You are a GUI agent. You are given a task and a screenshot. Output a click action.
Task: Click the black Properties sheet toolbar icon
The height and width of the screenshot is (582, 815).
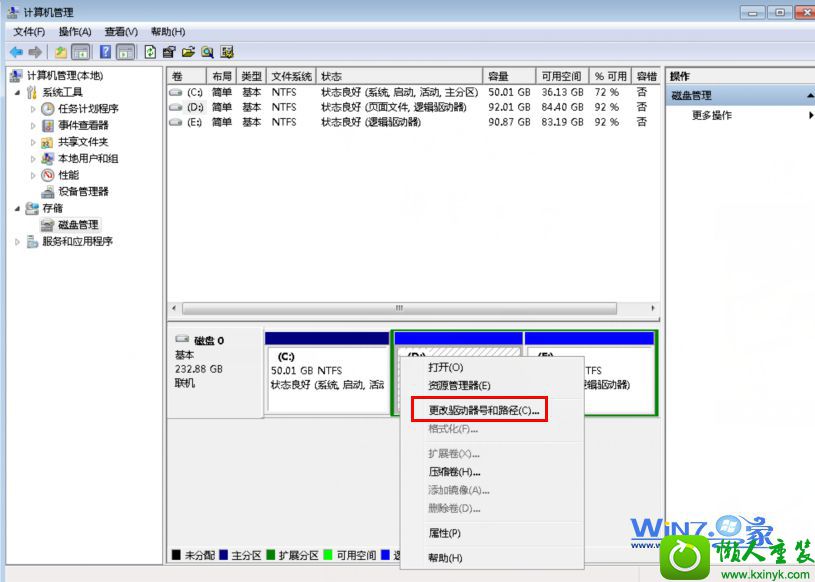[169, 52]
